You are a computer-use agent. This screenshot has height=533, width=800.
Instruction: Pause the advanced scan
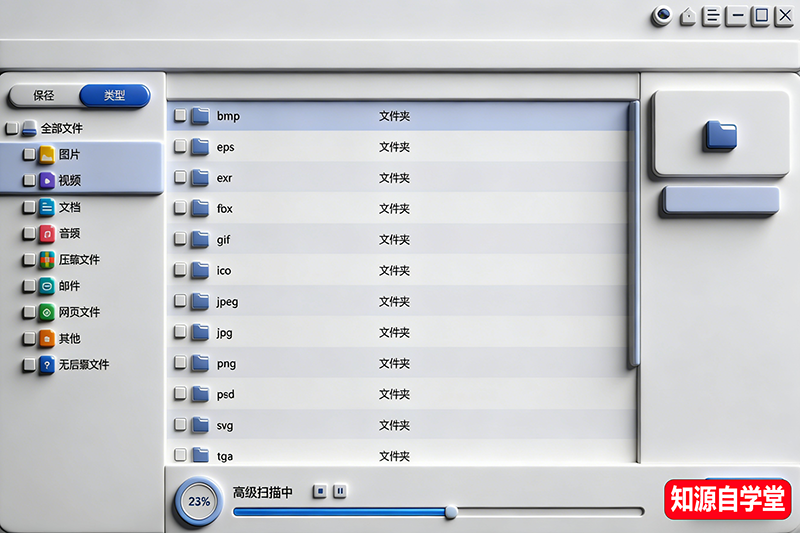click(340, 491)
